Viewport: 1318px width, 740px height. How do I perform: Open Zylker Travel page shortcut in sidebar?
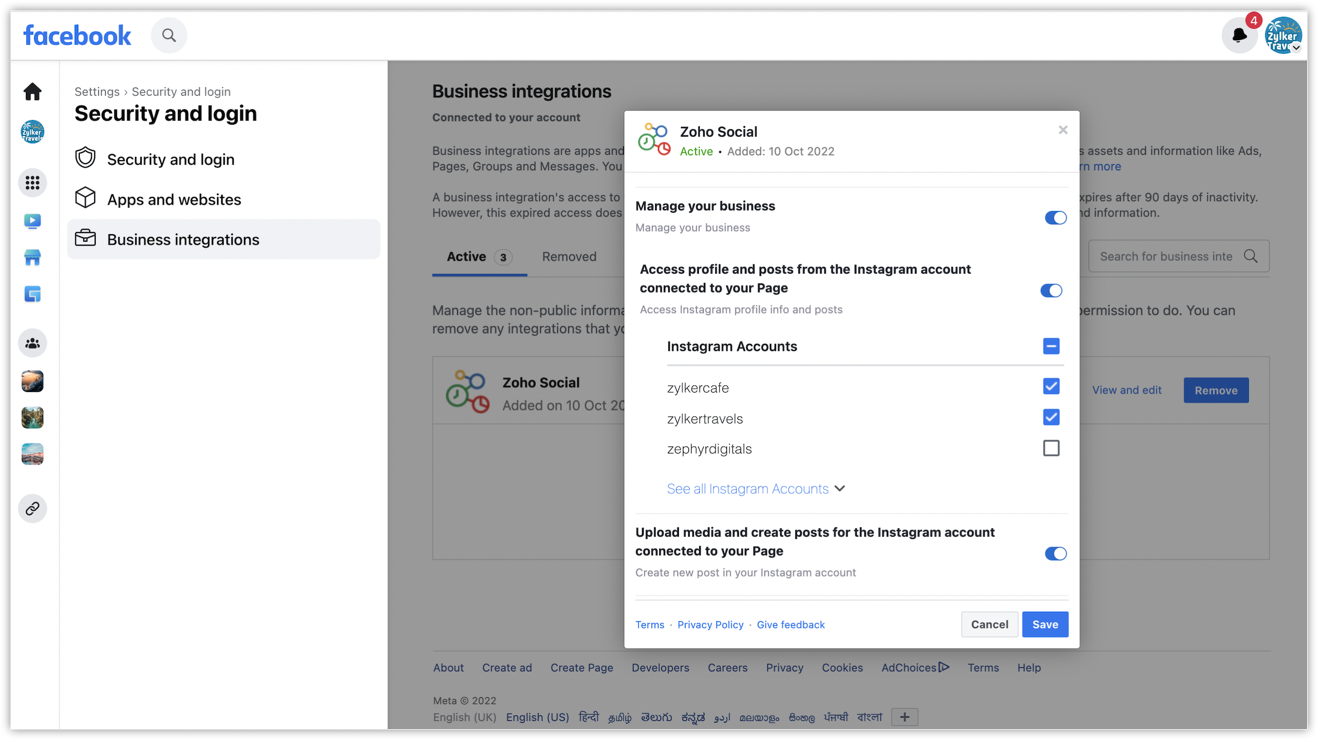[33, 132]
